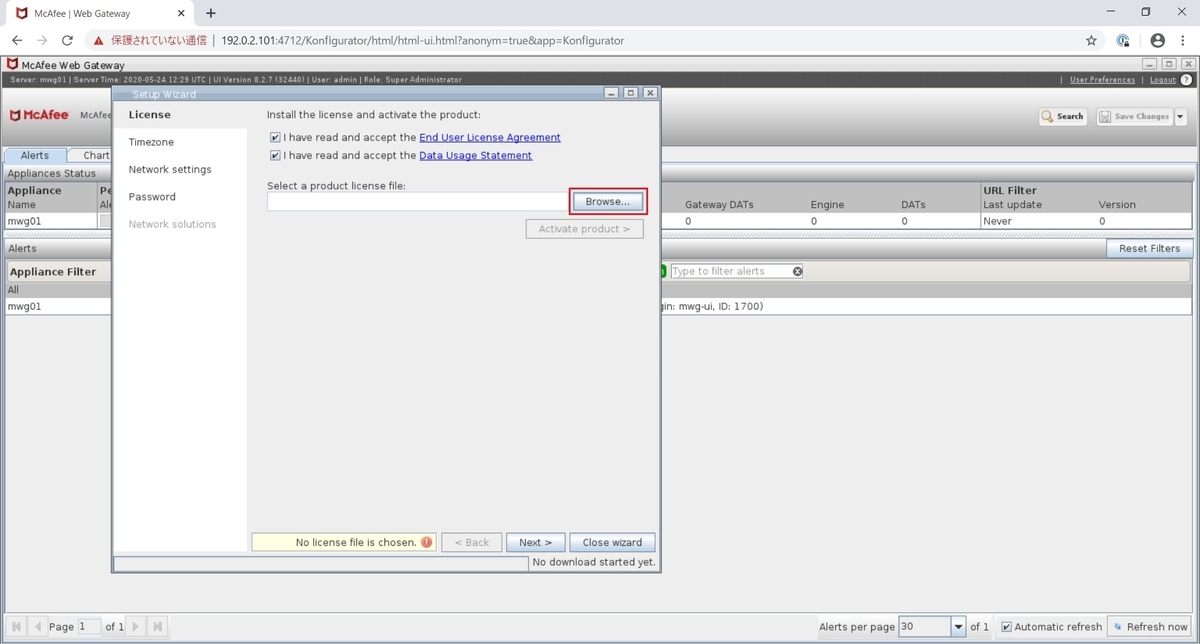This screenshot has height=644, width=1200.
Task: Bookmark this page with star icon
Action: pos(1091,41)
